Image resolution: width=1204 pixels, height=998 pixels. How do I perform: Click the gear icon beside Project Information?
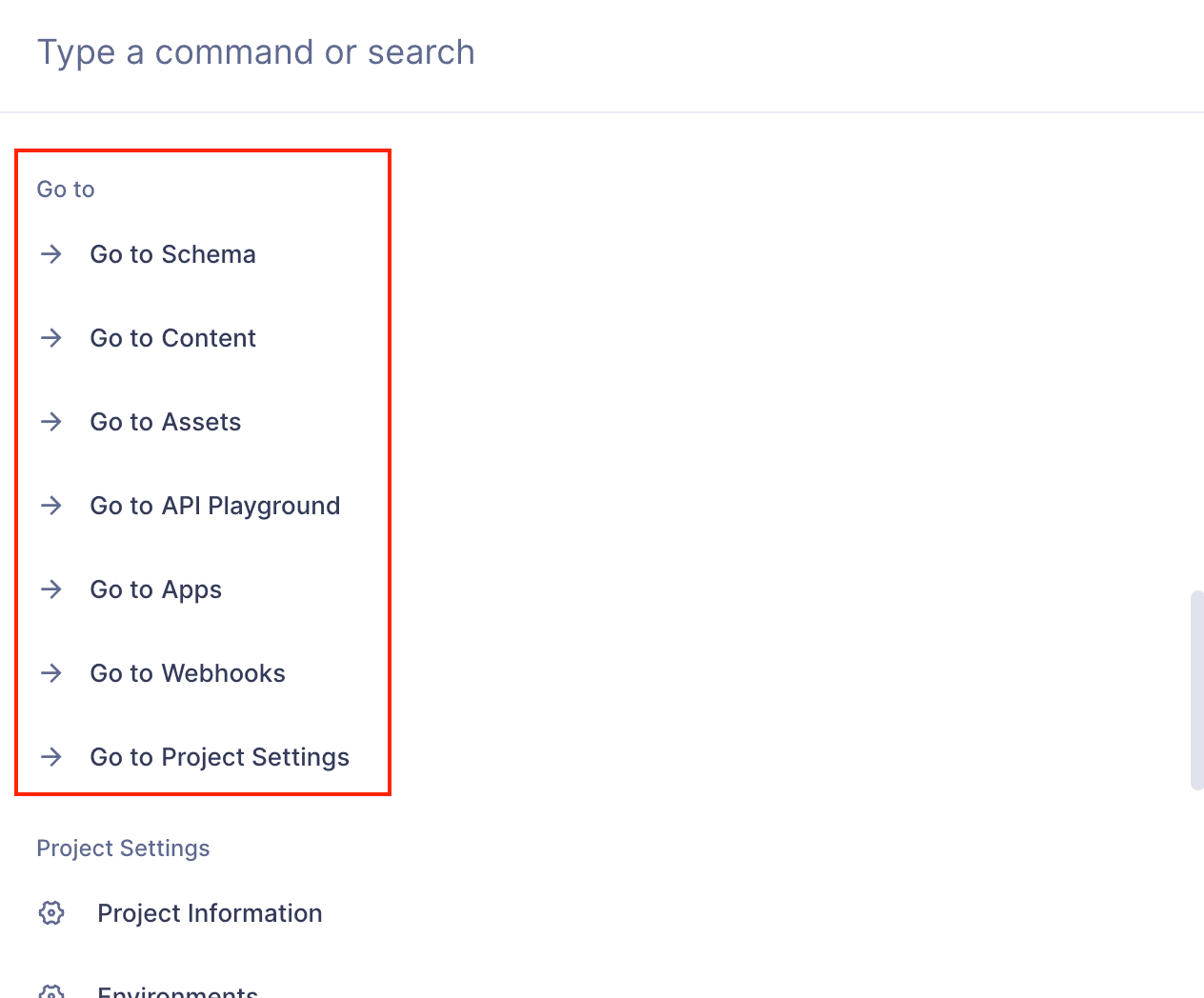coord(50,912)
